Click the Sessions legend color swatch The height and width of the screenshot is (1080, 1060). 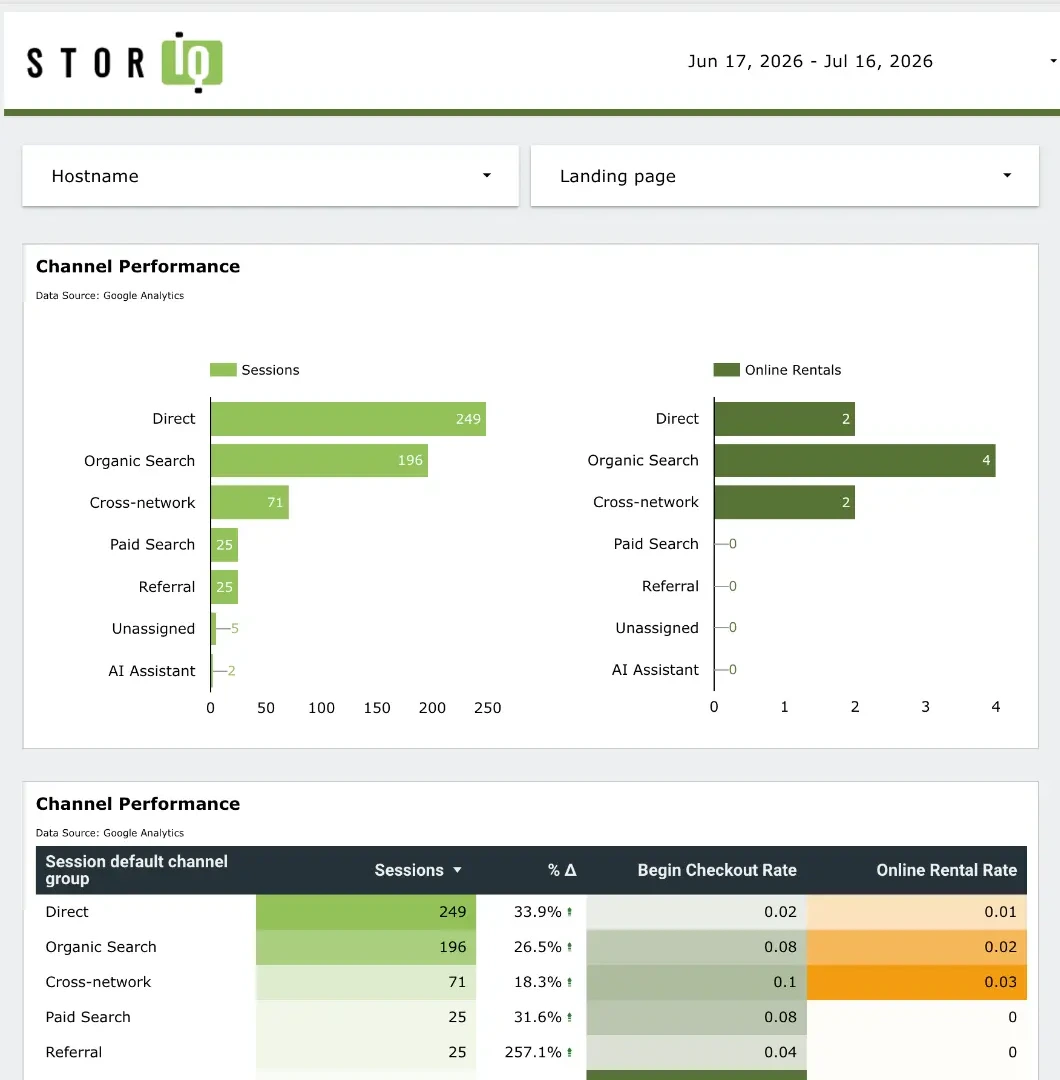223,370
